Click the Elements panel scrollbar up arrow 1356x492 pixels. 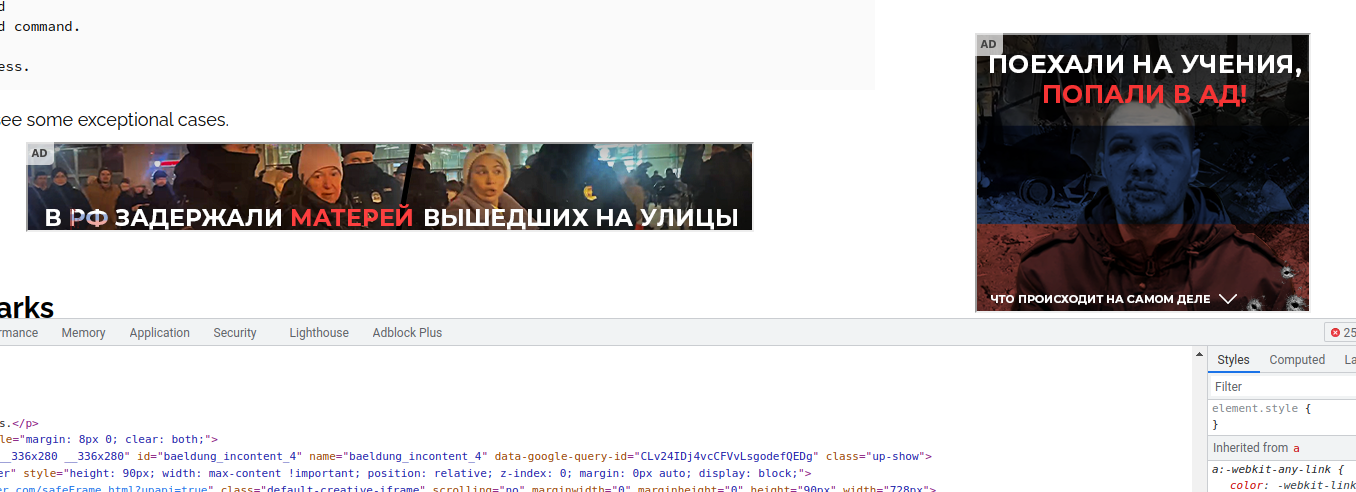1199,354
